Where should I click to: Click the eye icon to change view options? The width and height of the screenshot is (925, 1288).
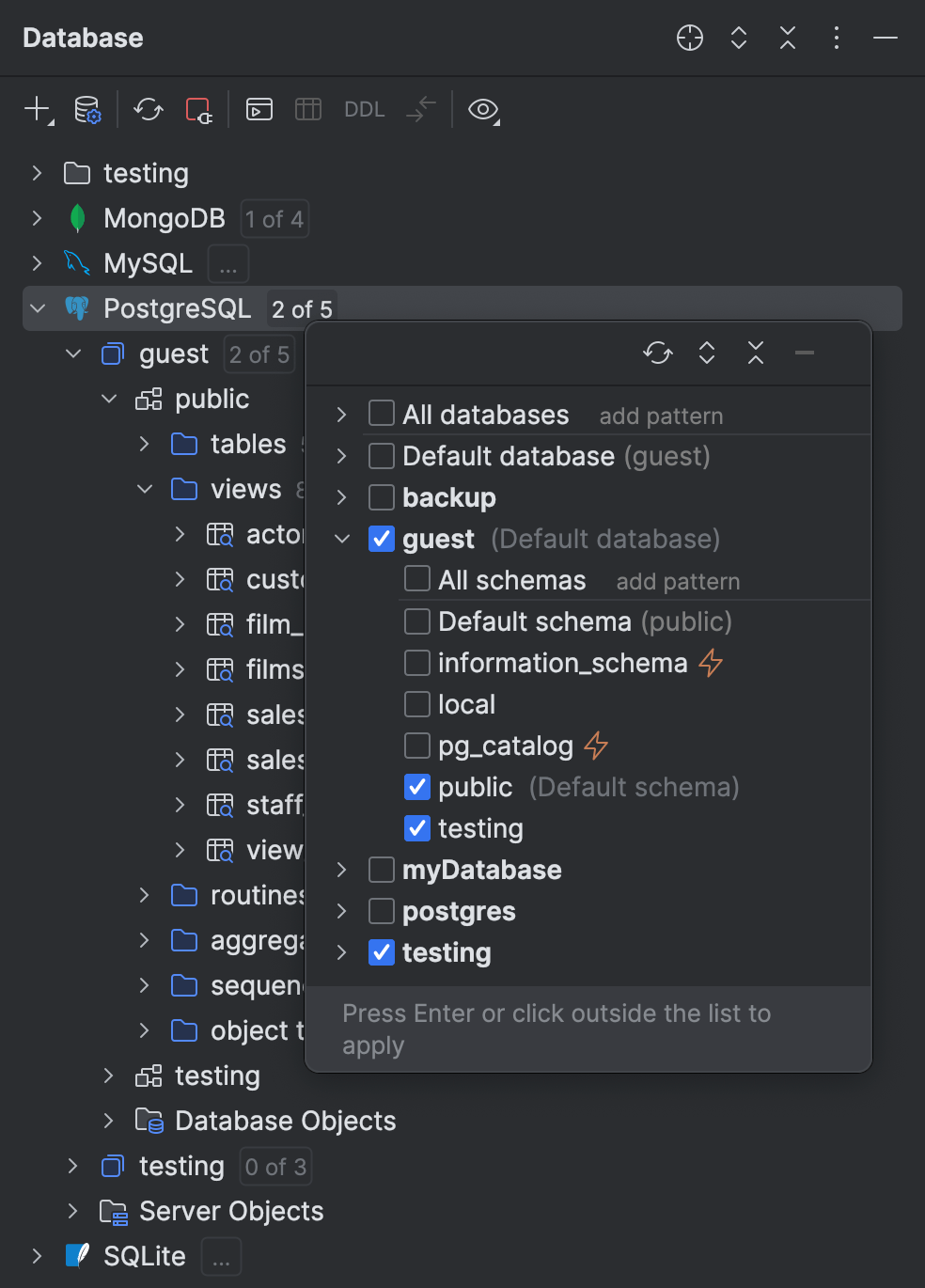point(482,110)
